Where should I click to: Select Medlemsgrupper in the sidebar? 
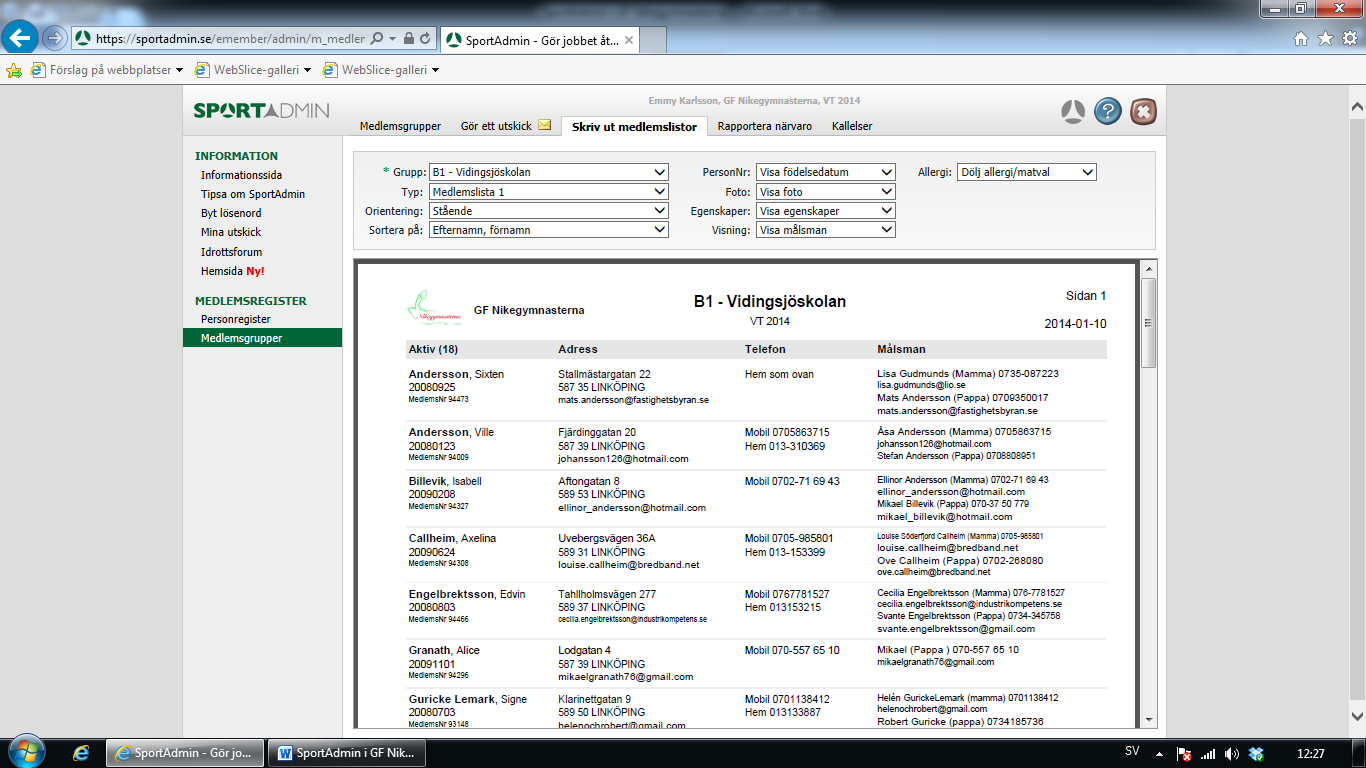[262, 338]
